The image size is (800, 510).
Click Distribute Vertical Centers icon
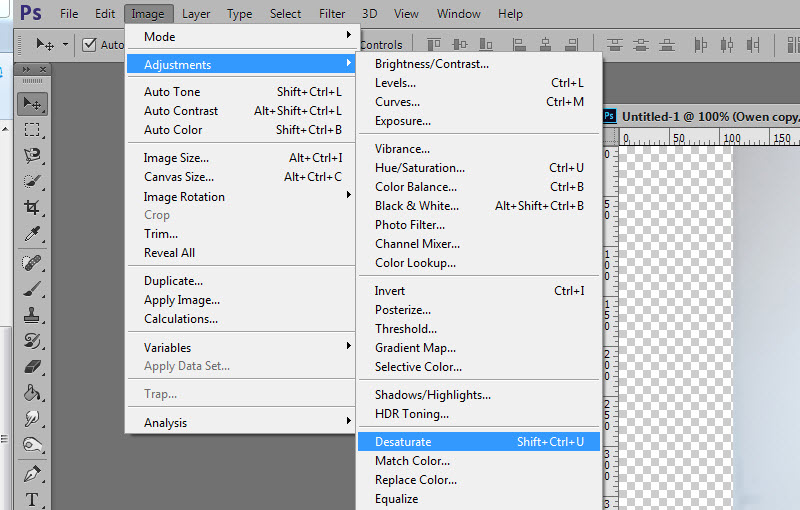pyautogui.click(x=641, y=45)
